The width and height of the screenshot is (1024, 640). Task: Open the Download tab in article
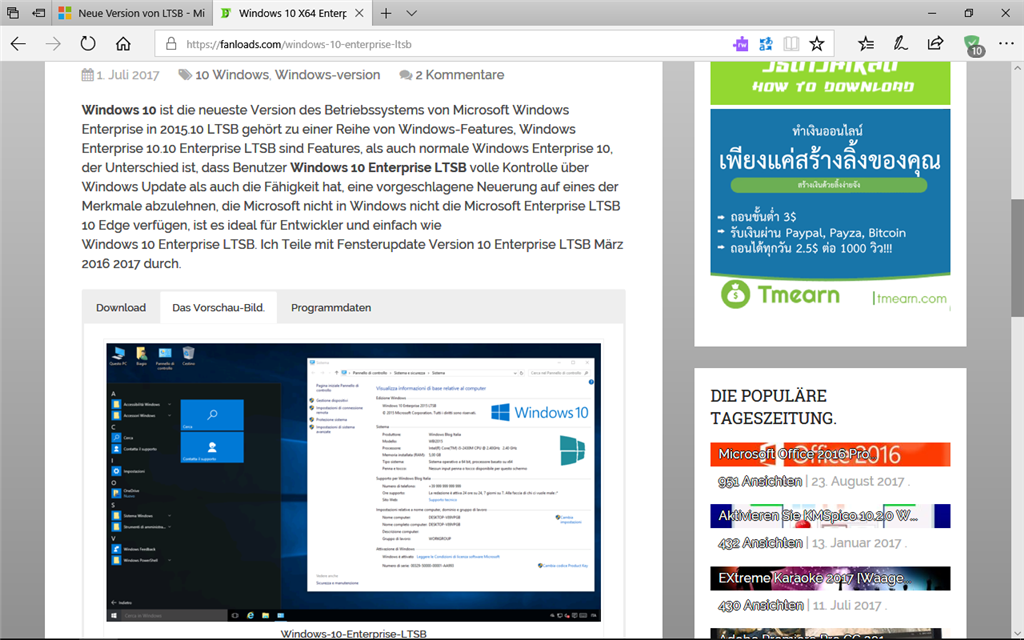pos(121,308)
